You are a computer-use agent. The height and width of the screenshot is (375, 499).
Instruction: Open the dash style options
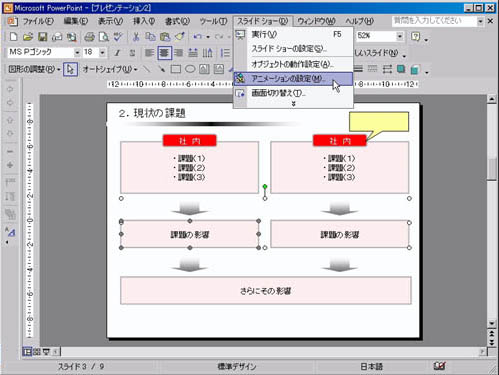(372, 69)
